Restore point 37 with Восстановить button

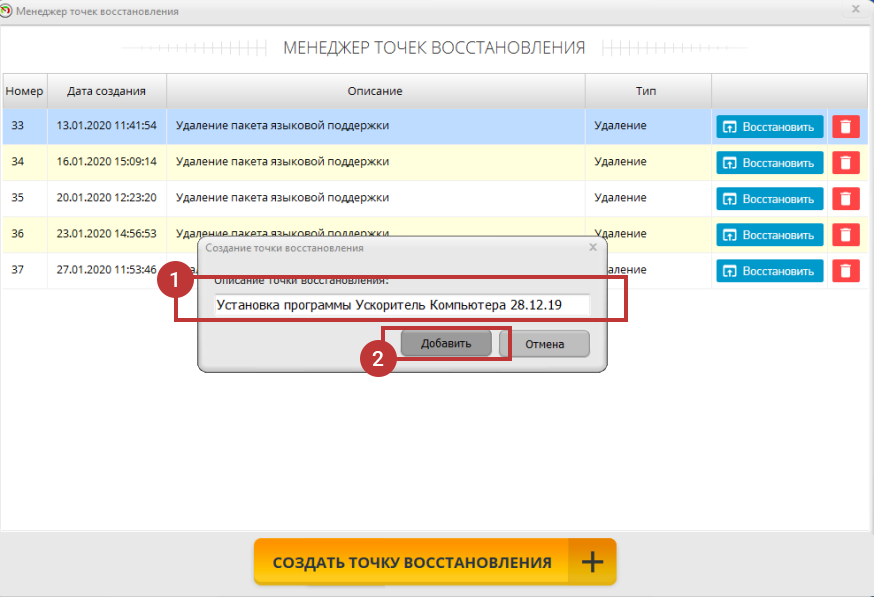tap(769, 270)
